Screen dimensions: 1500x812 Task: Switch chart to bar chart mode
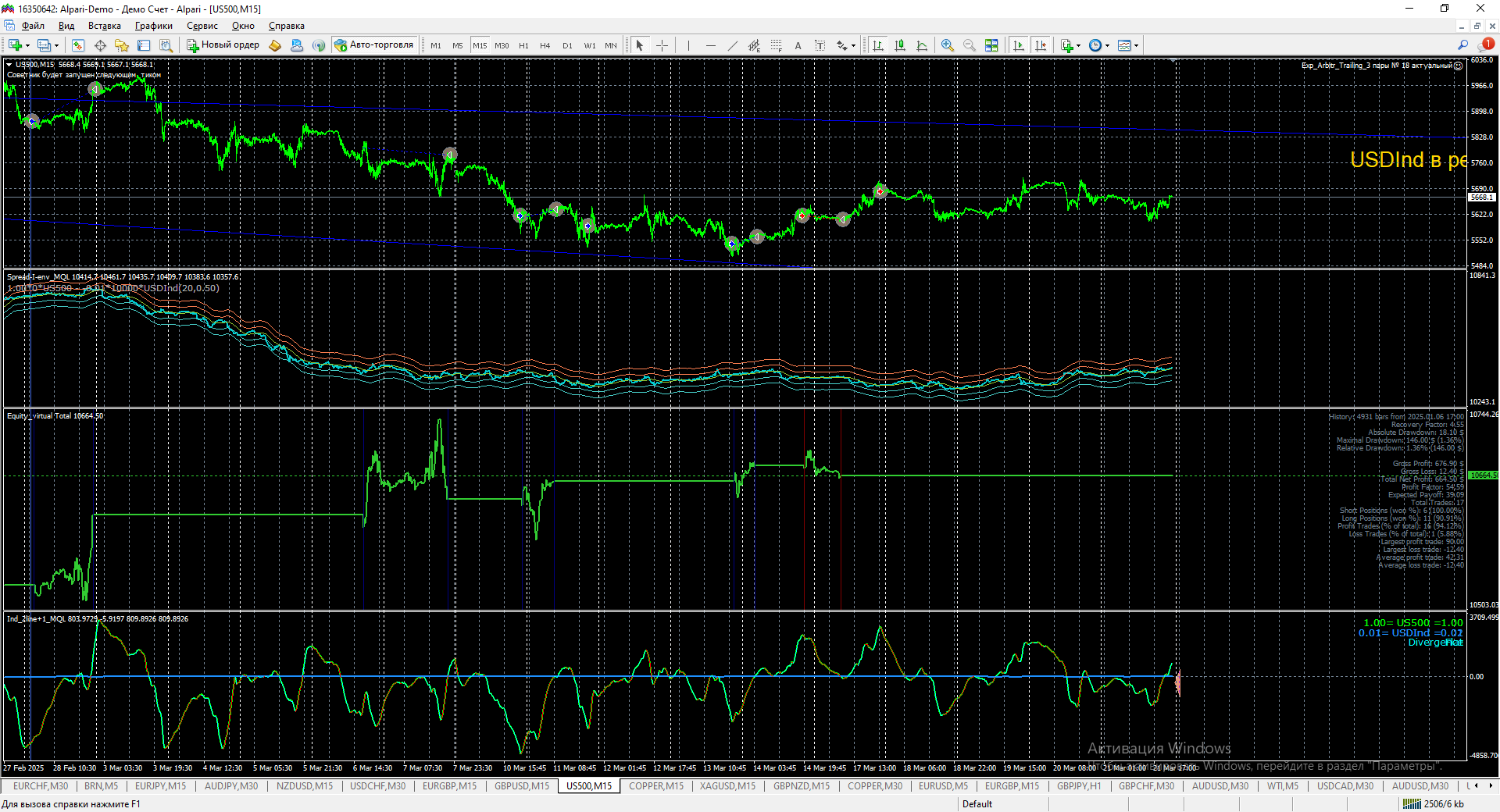click(x=878, y=45)
